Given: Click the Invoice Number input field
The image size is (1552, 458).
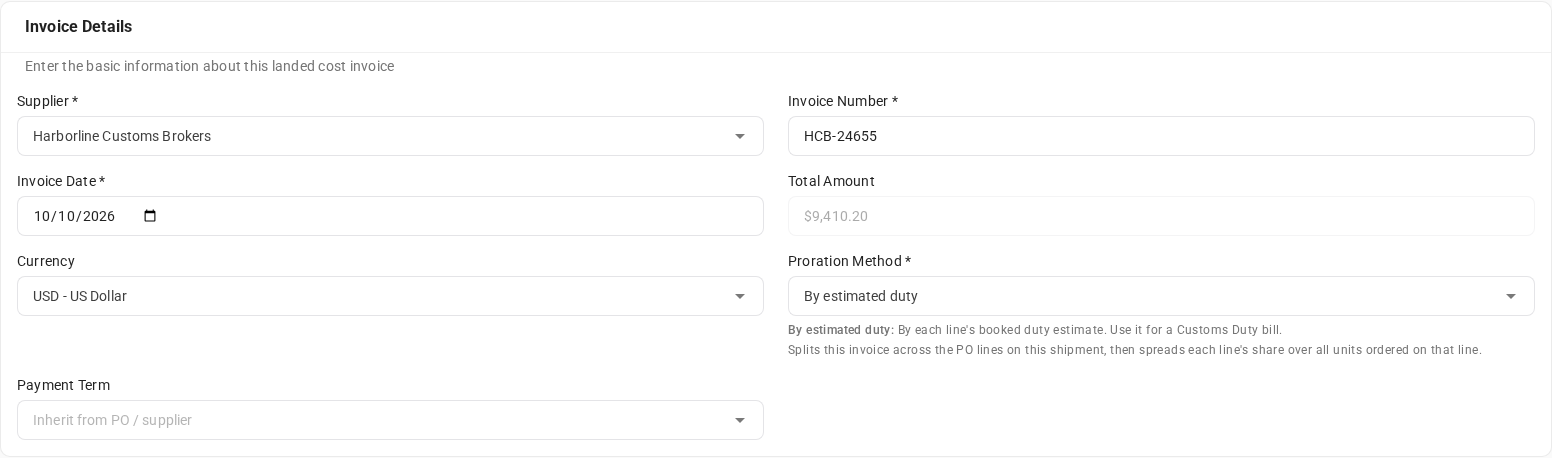Looking at the screenshot, I should pyautogui.click(x=1161, y=136).
